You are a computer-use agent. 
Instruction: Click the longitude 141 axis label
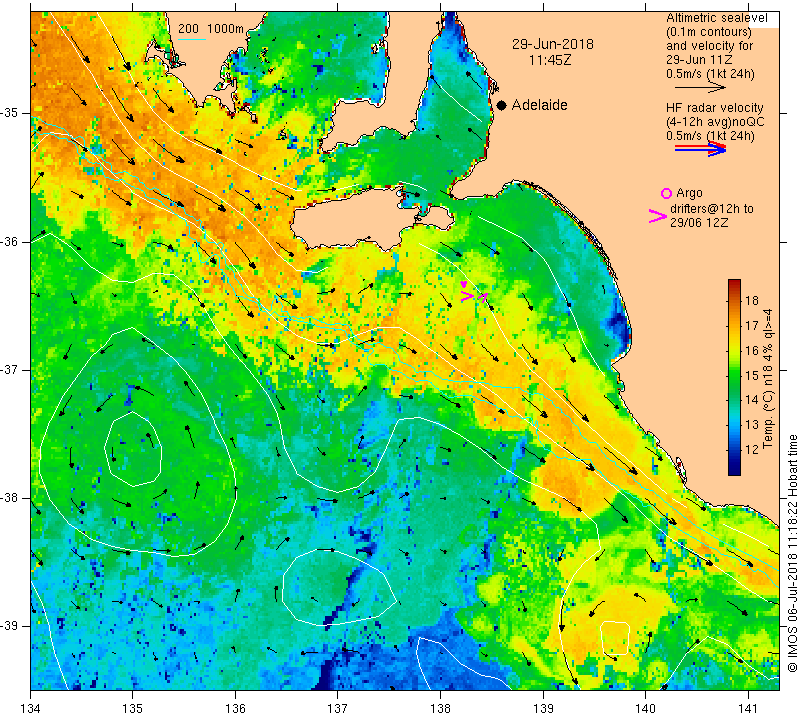tap(748, 708)
